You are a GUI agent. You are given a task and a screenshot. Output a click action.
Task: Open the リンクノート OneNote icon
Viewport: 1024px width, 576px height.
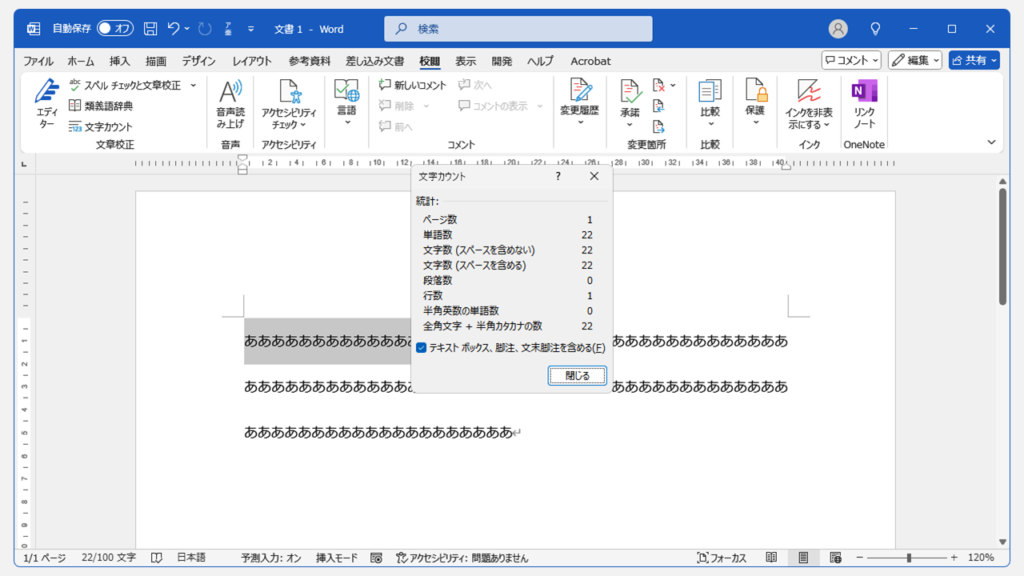point(864,104)
